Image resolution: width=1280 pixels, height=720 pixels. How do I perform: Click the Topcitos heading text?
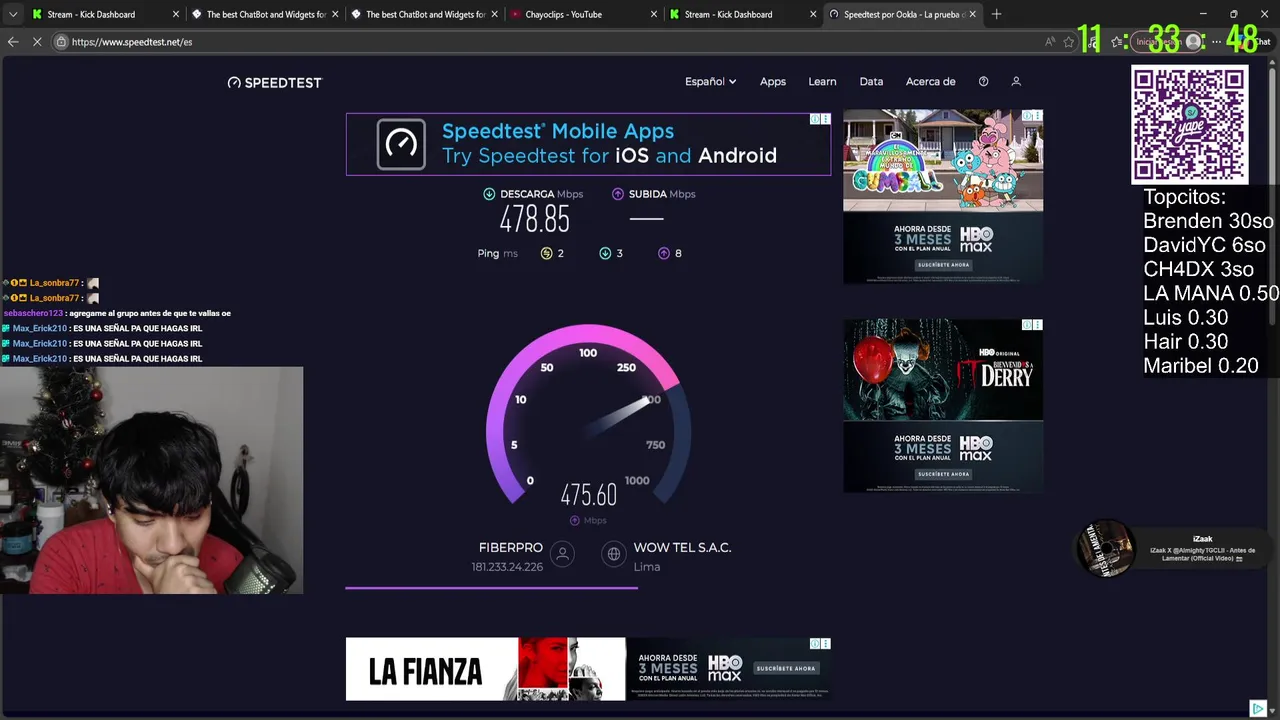(x=1184, y=197)
